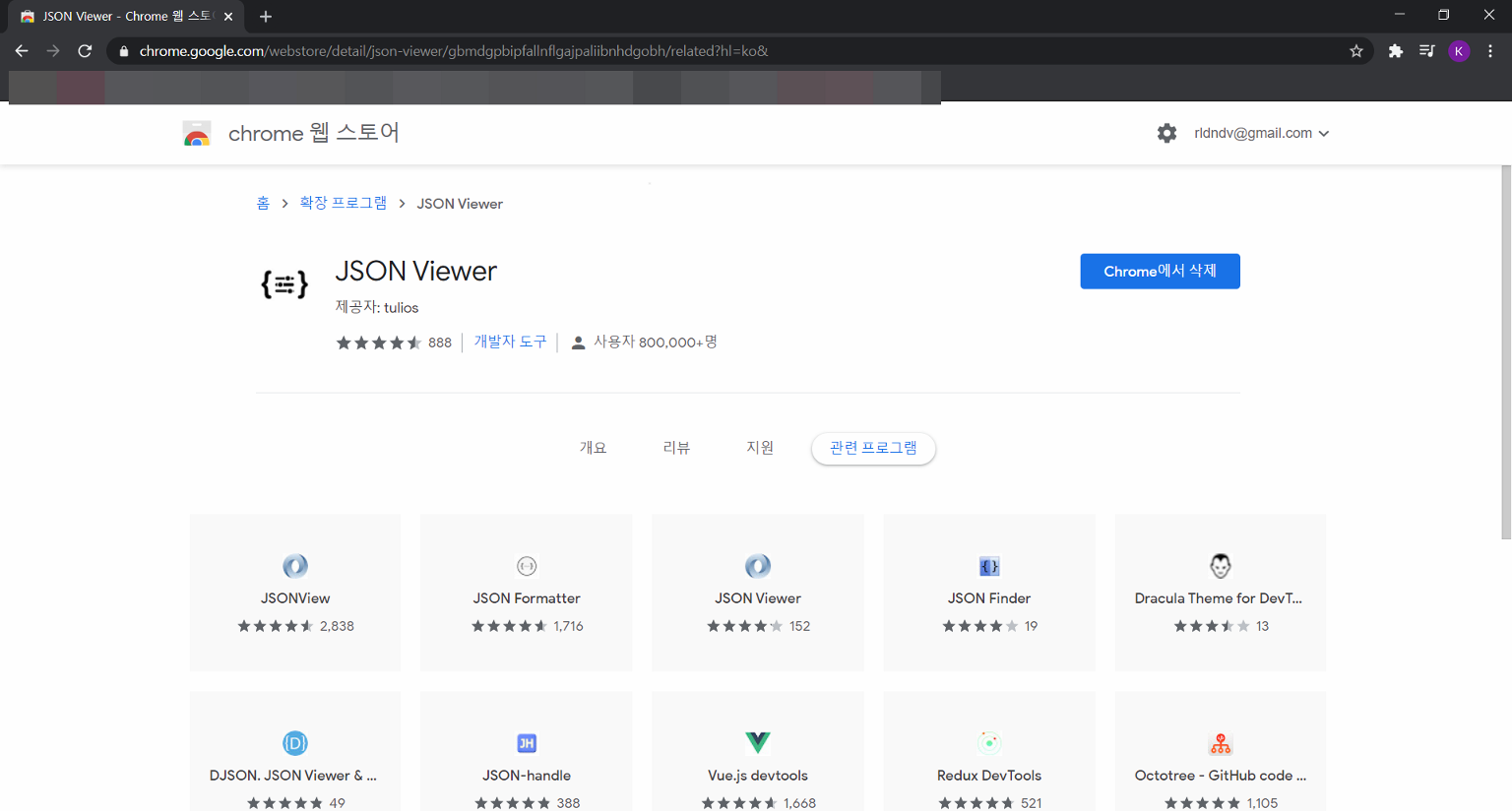Reload the current page
Viewport: 1512px width, 811px height.
coord(85,51)
